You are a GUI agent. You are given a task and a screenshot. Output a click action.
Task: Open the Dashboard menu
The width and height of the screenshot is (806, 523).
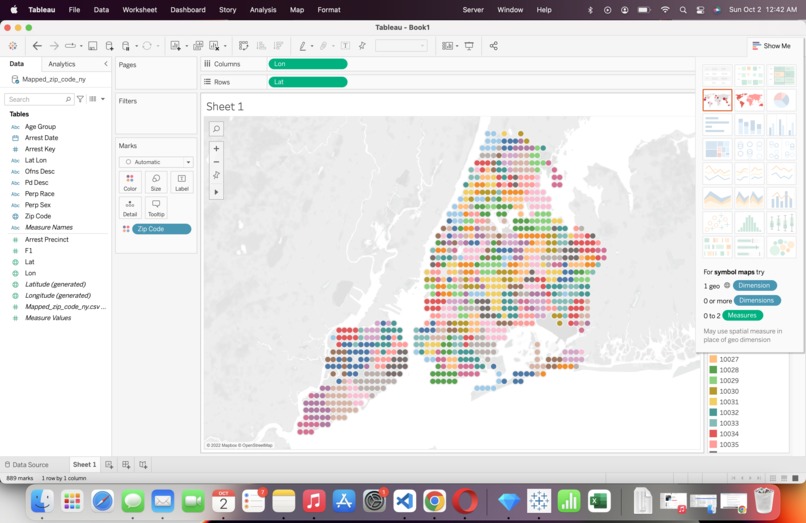[x=188, y=10]
